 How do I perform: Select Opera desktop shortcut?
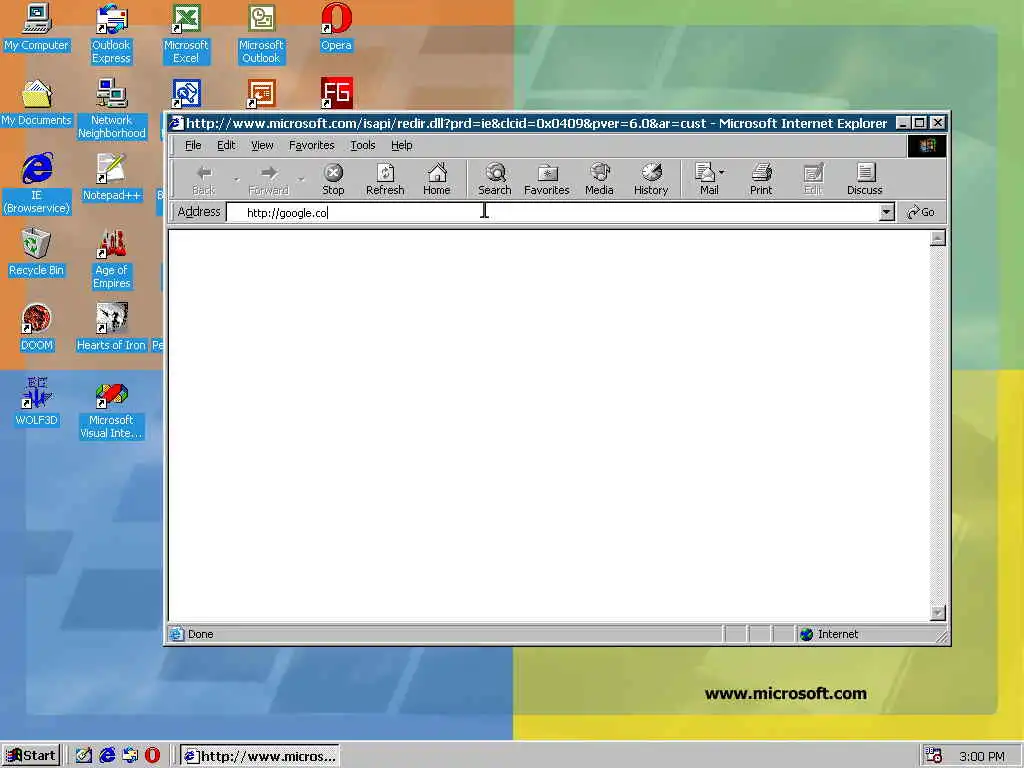point(336,28)
